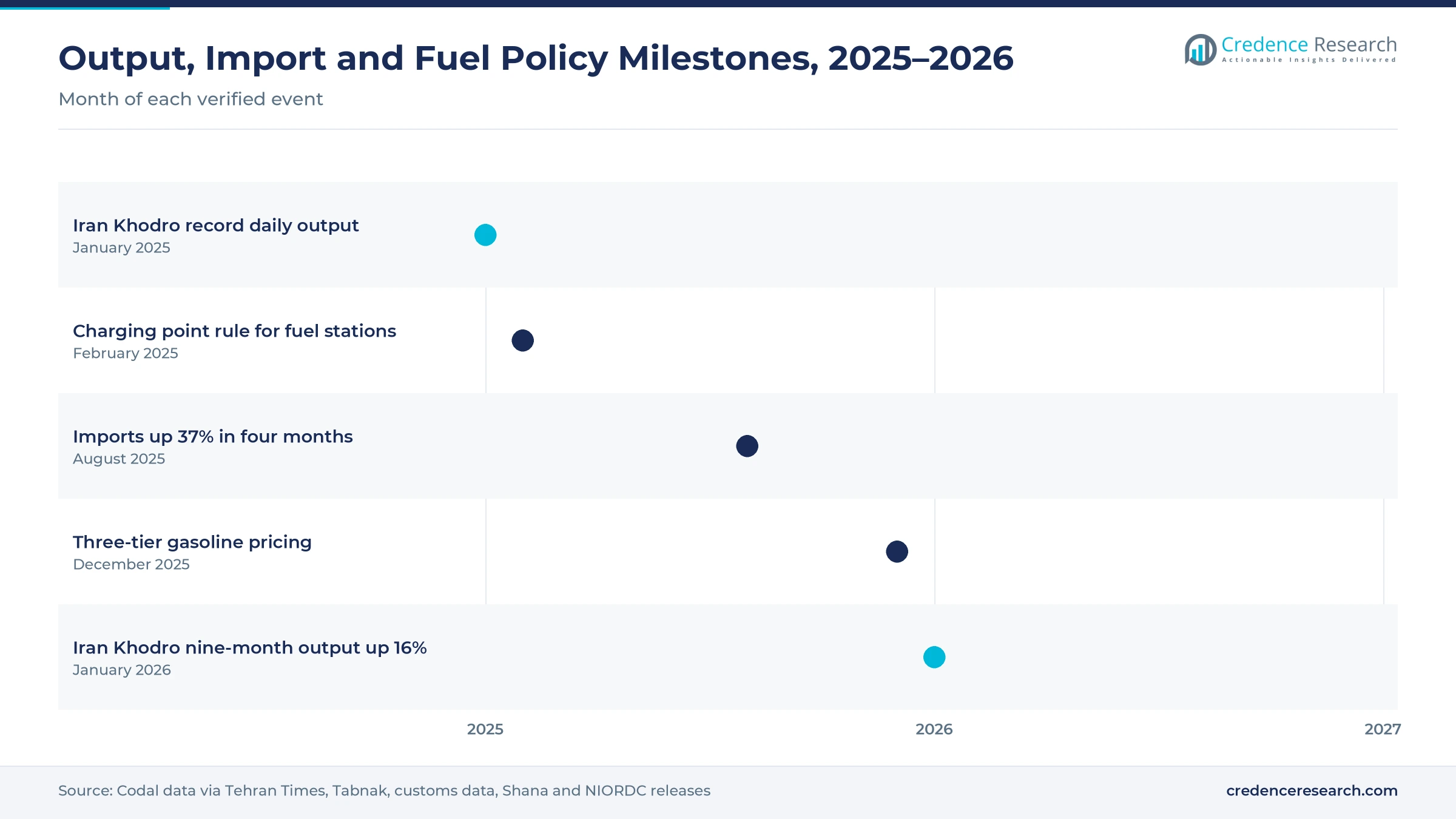
Task: Select the Imports up 37% timeline dot
Action: pos(747,446)
